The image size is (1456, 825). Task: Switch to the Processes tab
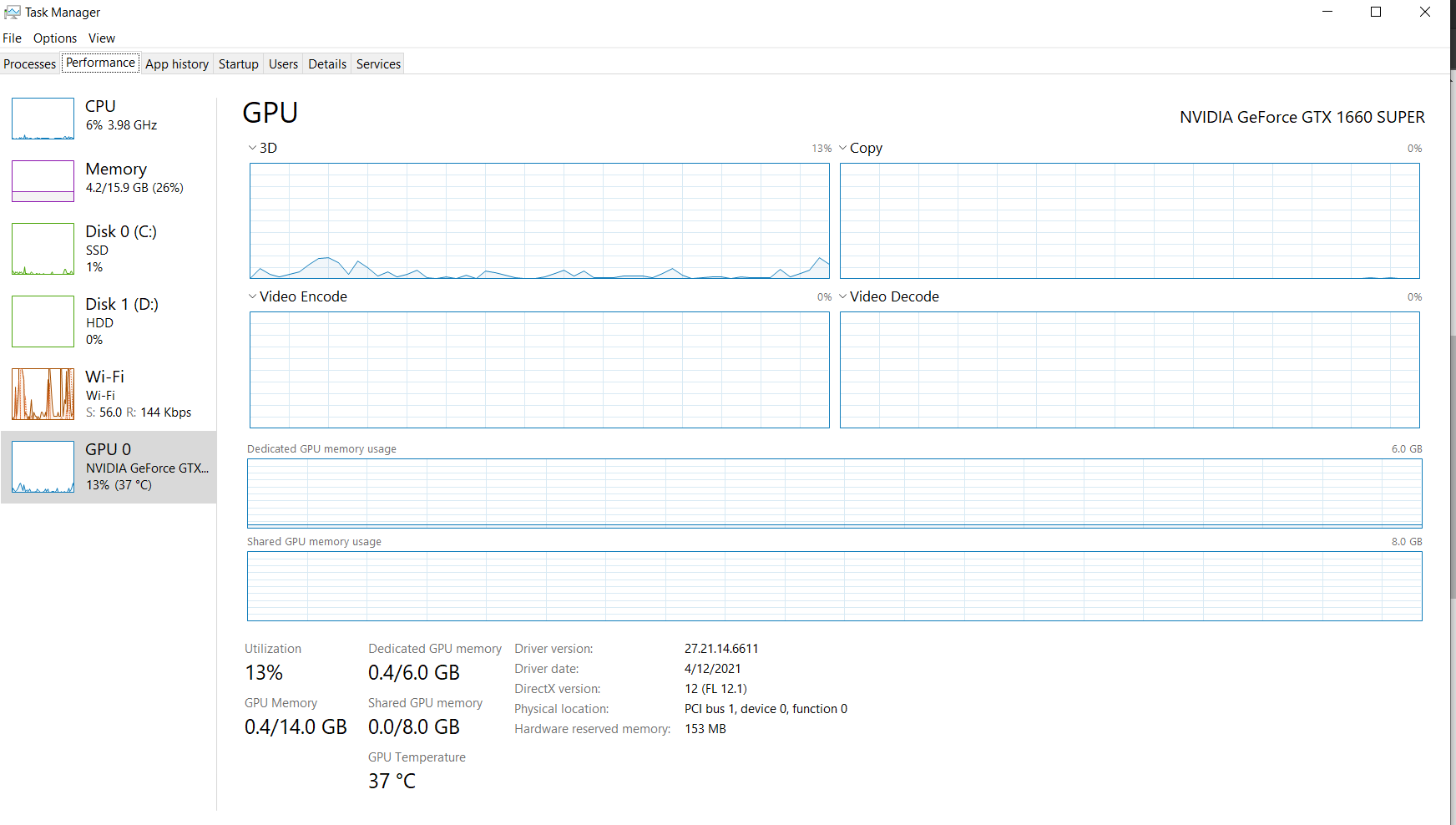click(30, 64)
